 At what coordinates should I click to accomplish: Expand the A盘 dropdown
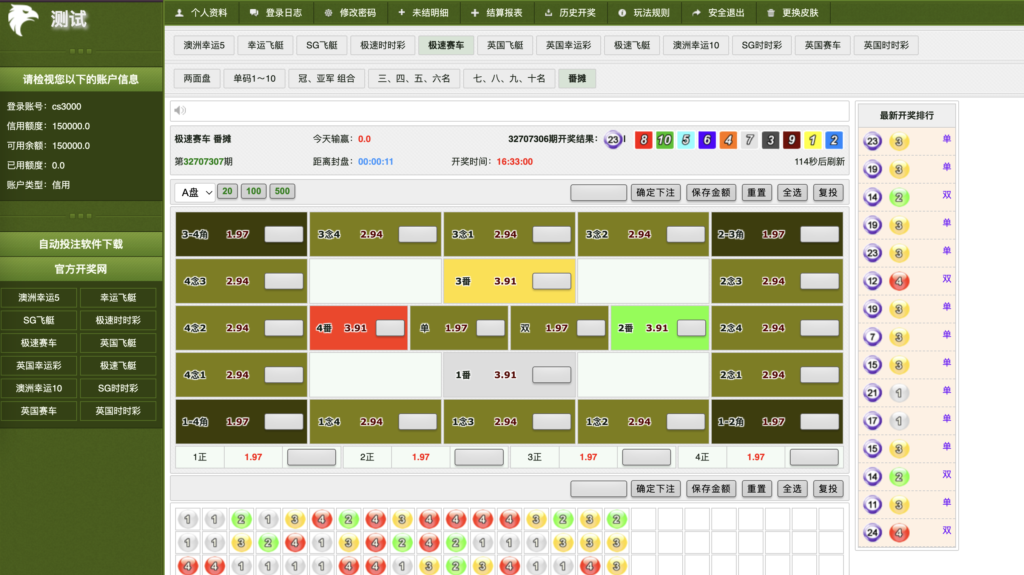pos(194,192)
